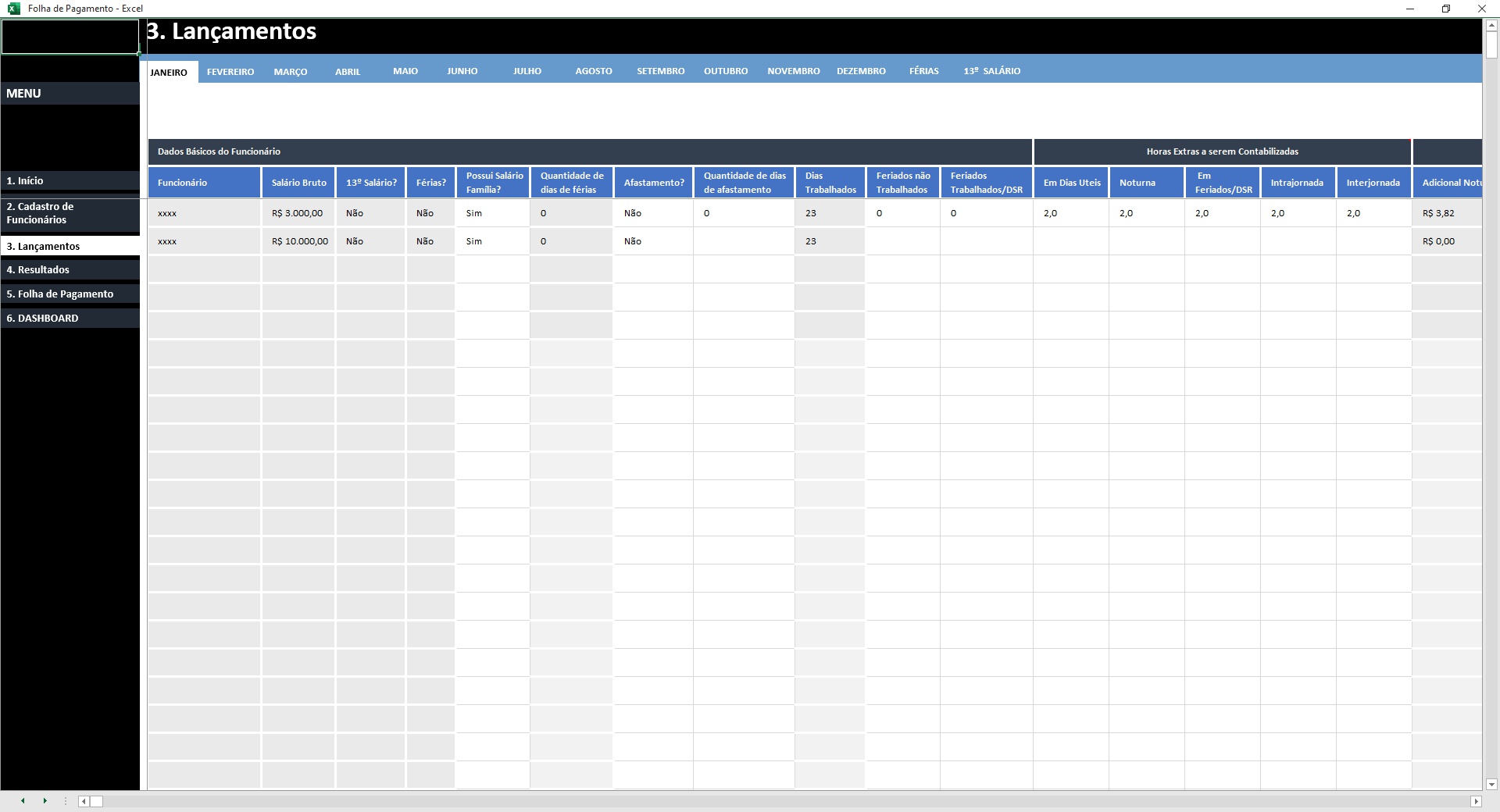The height and width of the screenshot is (812, 1500).
Task: Click Horas Extras a serem Contabilizadas header
Action: pyautogui.click(x=1223, y=151)
